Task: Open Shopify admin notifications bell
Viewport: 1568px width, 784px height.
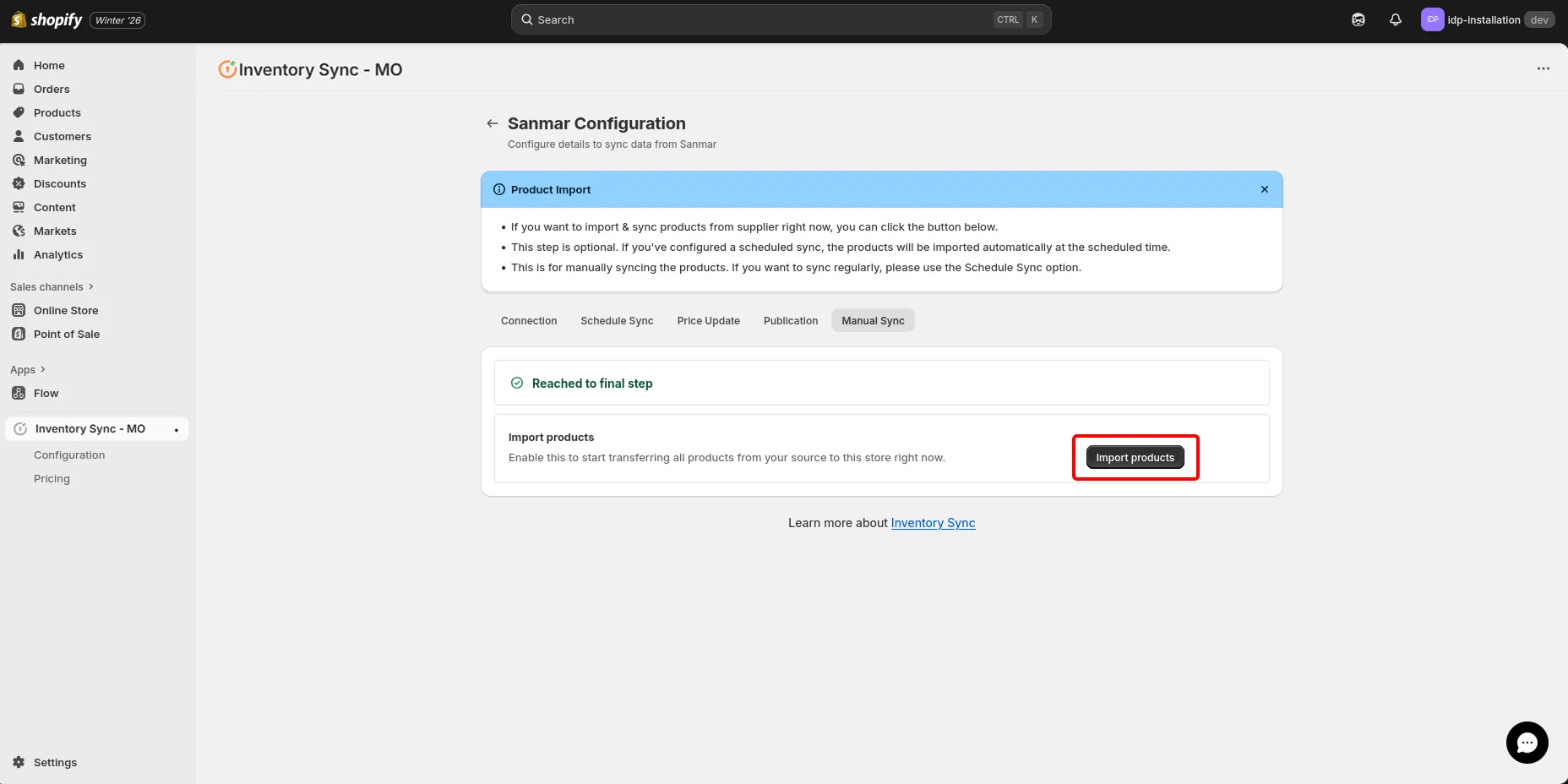Action: tap(1395, 19)
